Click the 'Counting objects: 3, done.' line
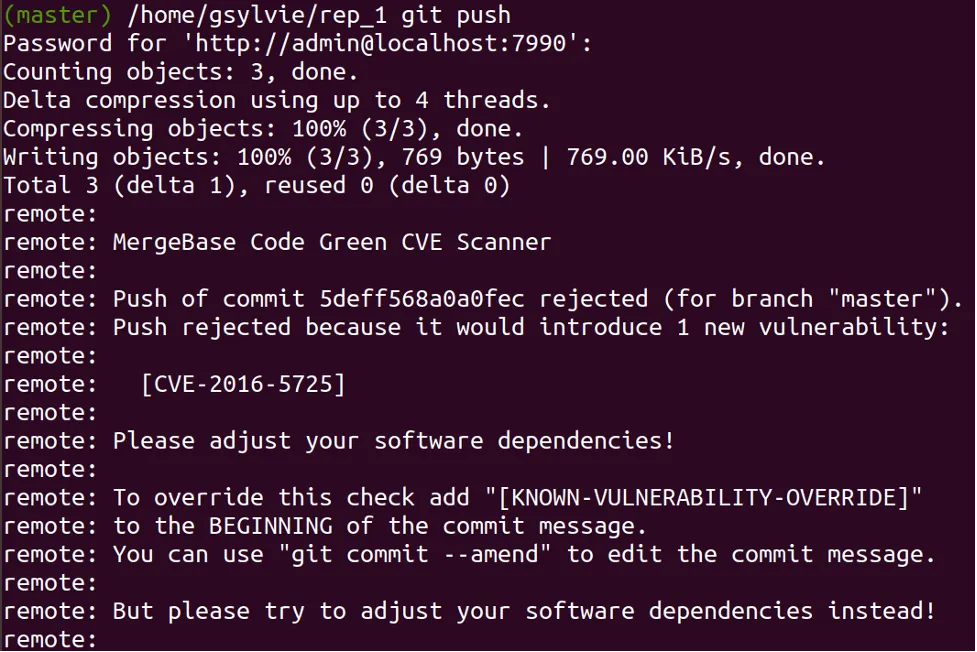The image size is (977, 652). click(x=181, y=72)
